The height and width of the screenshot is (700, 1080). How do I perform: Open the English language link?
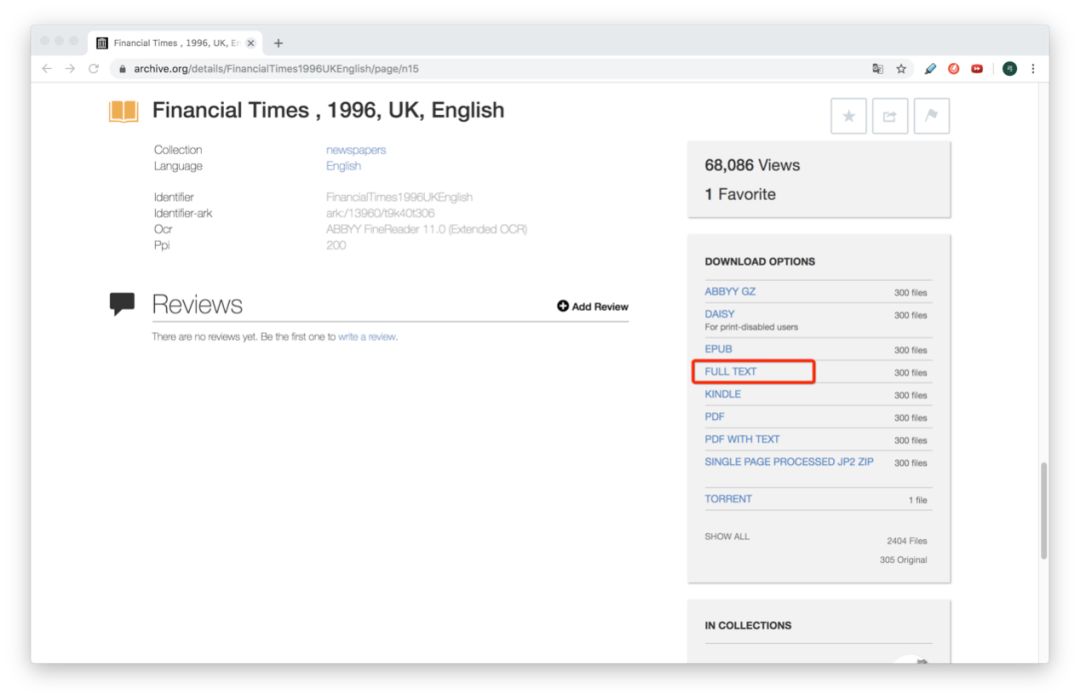[343, 166]
